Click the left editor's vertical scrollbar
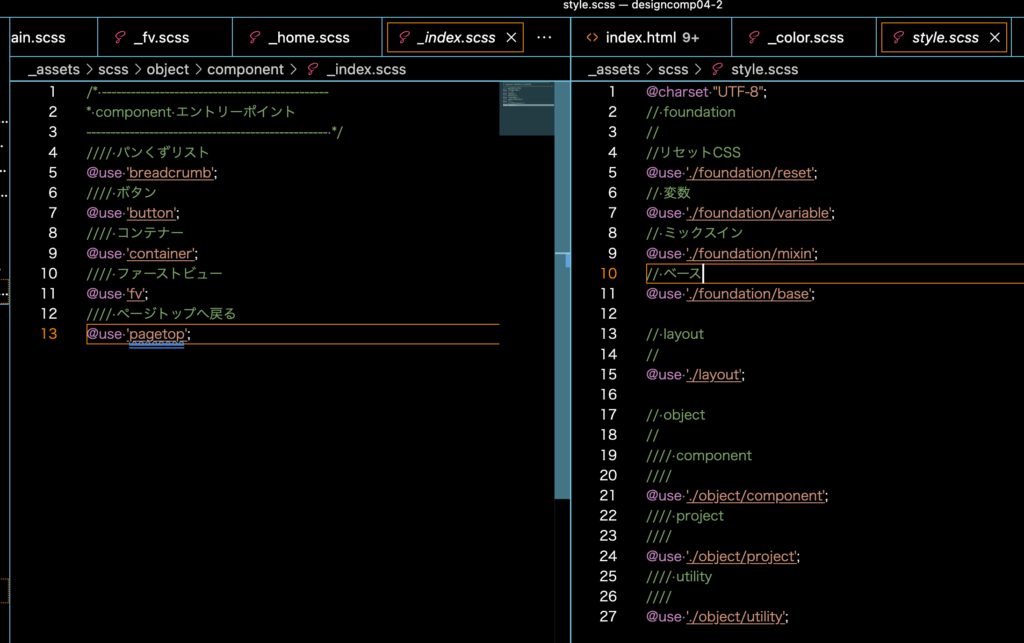1024x643 pixels. [562, 290]
